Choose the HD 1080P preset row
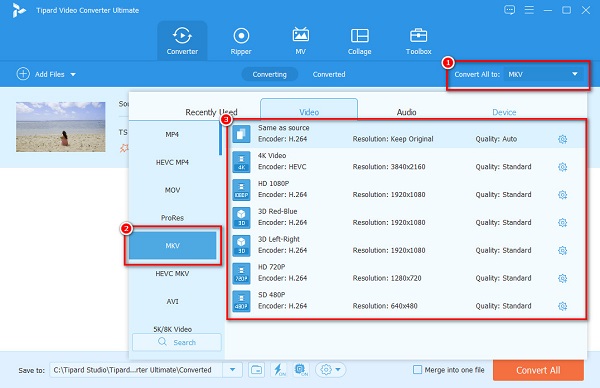600x388 pixels. tap(407, 190)
